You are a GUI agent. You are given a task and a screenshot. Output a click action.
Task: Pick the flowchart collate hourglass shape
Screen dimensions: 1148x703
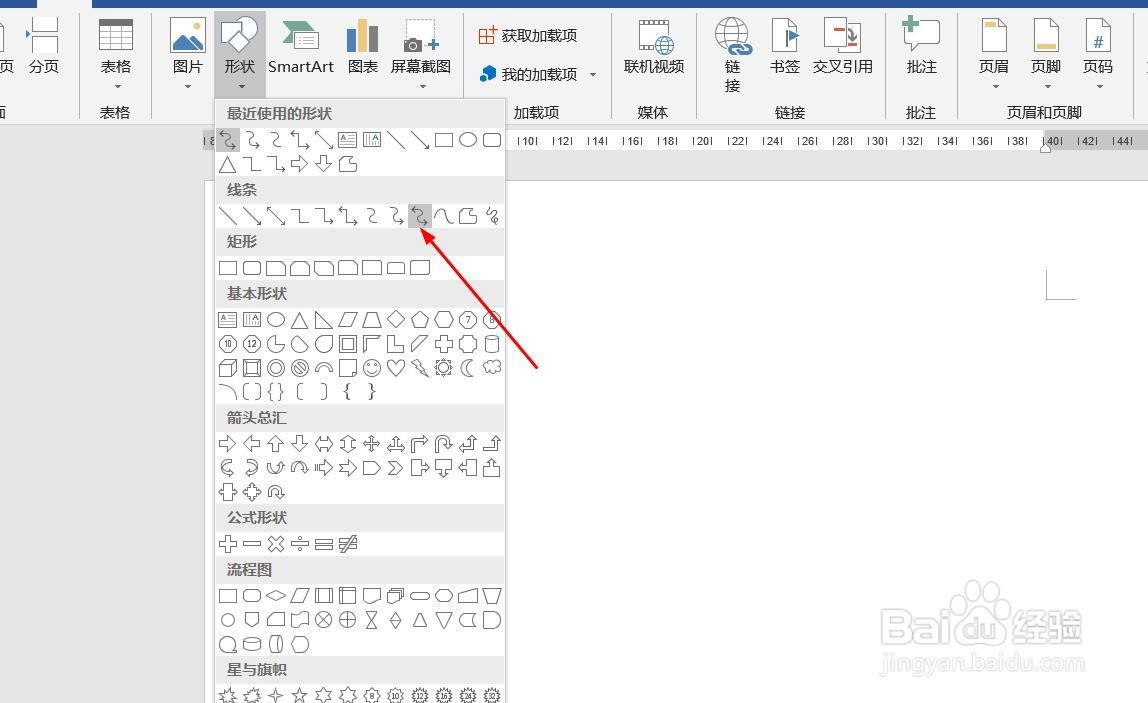pyautogui.click(x=372, y=620)
